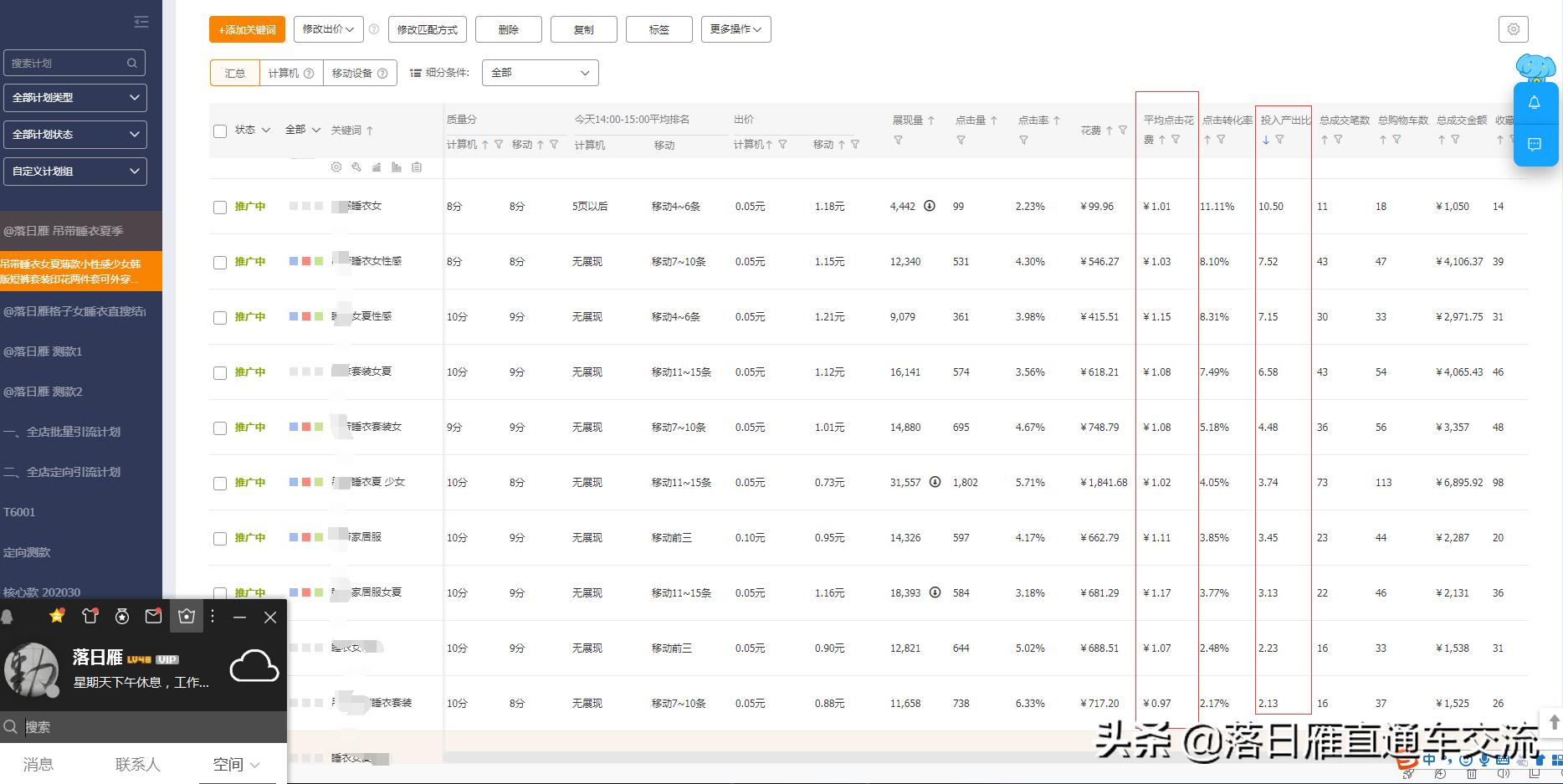The height and width of the screenshot is (784, 1563).
Task: Click the notification bell on the right edge
Action: coord(1535,104)
